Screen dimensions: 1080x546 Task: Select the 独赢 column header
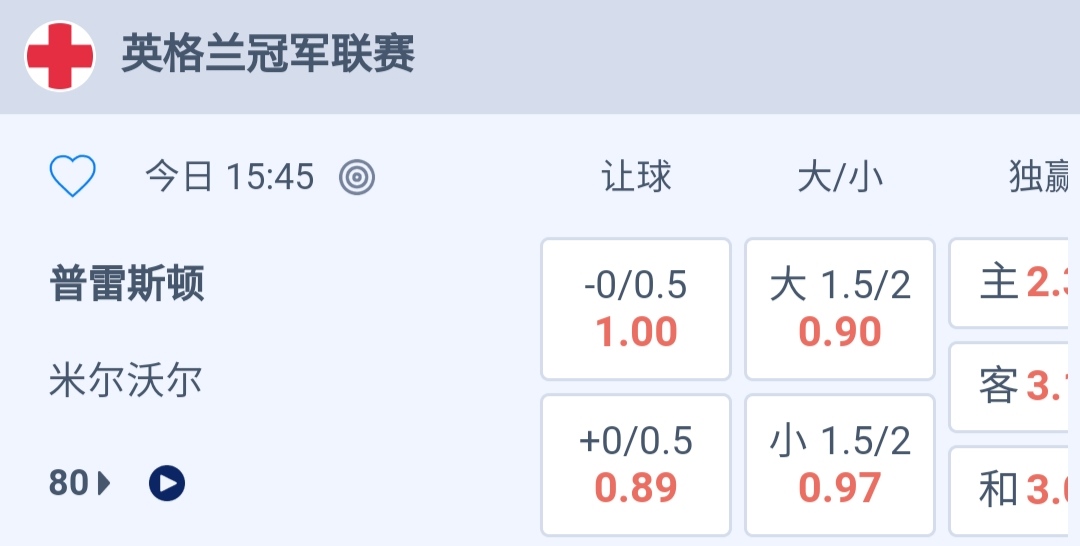1039,178
